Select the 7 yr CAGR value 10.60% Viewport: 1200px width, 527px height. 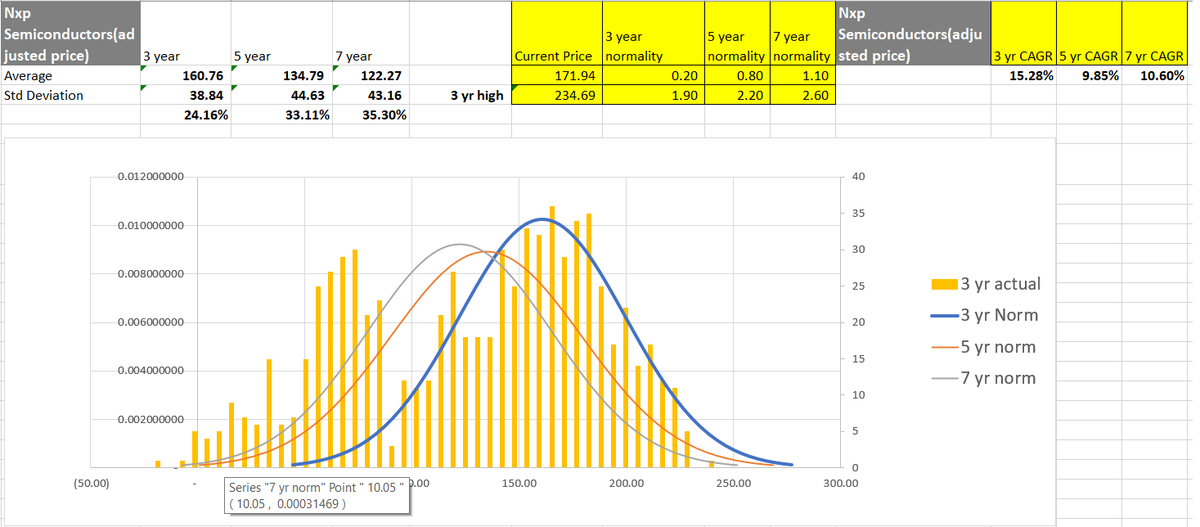[1156, 76]
